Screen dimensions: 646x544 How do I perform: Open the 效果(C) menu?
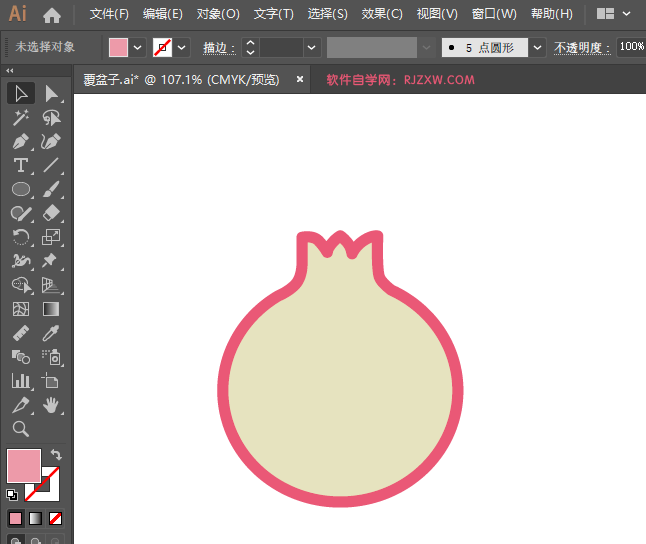(x=382, y=14)
